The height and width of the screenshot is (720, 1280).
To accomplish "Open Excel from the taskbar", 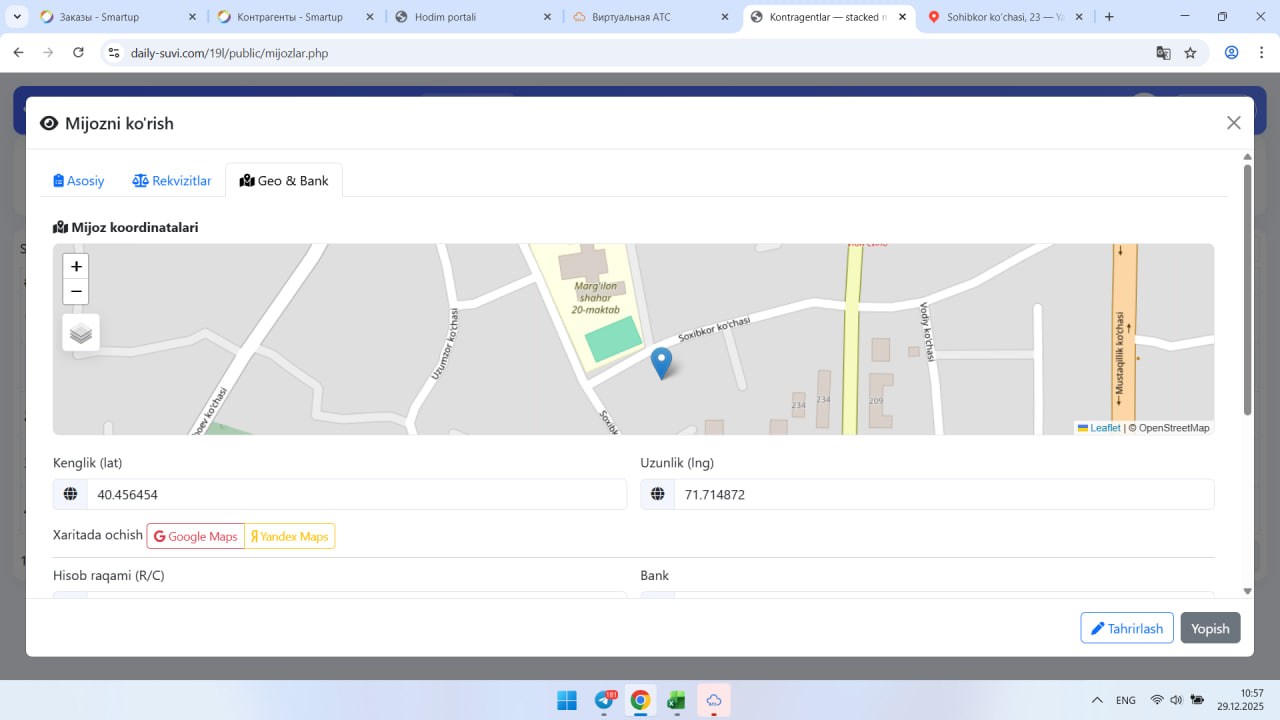I will 676,700.
